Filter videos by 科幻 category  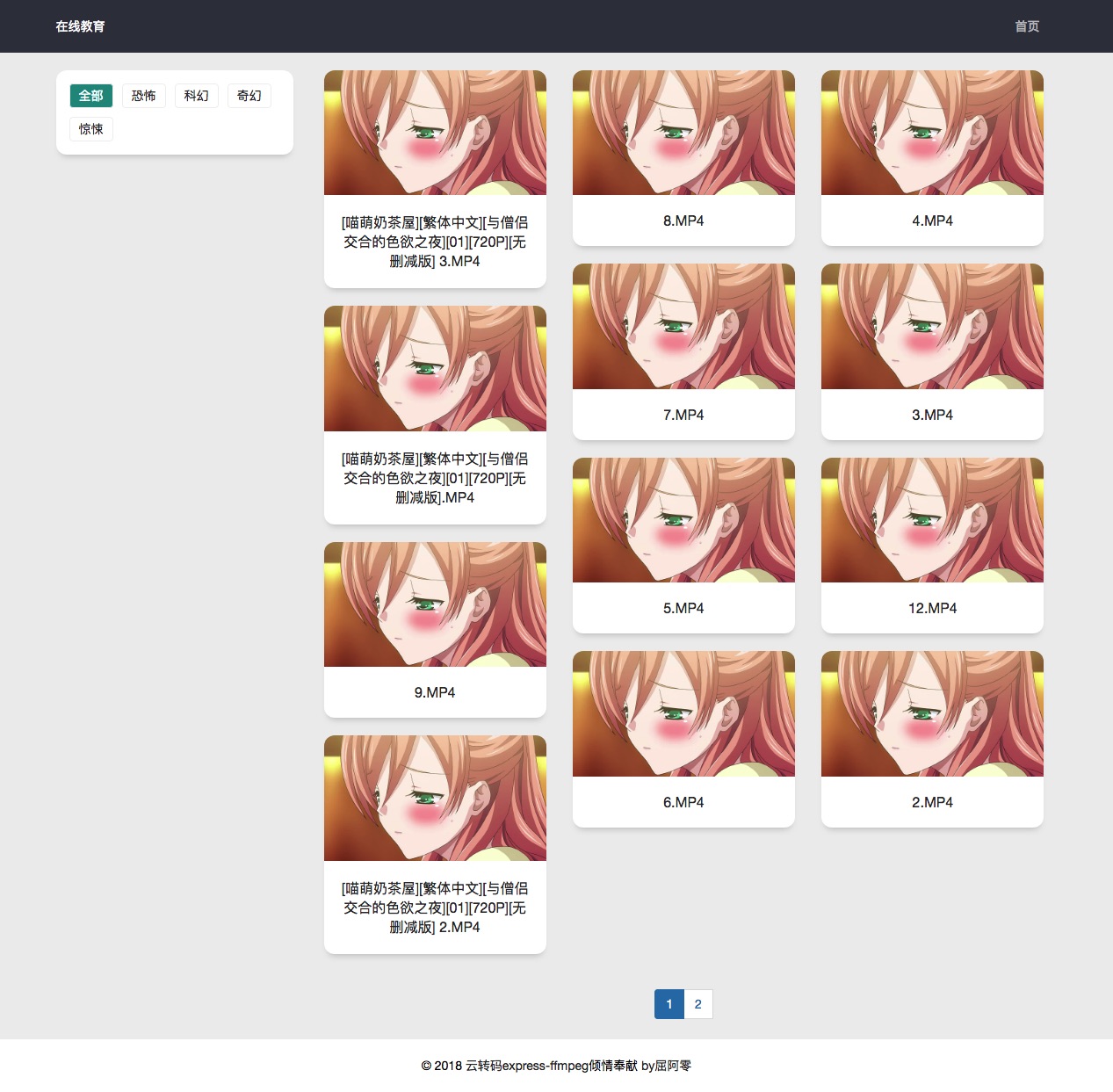click(197, 96)
